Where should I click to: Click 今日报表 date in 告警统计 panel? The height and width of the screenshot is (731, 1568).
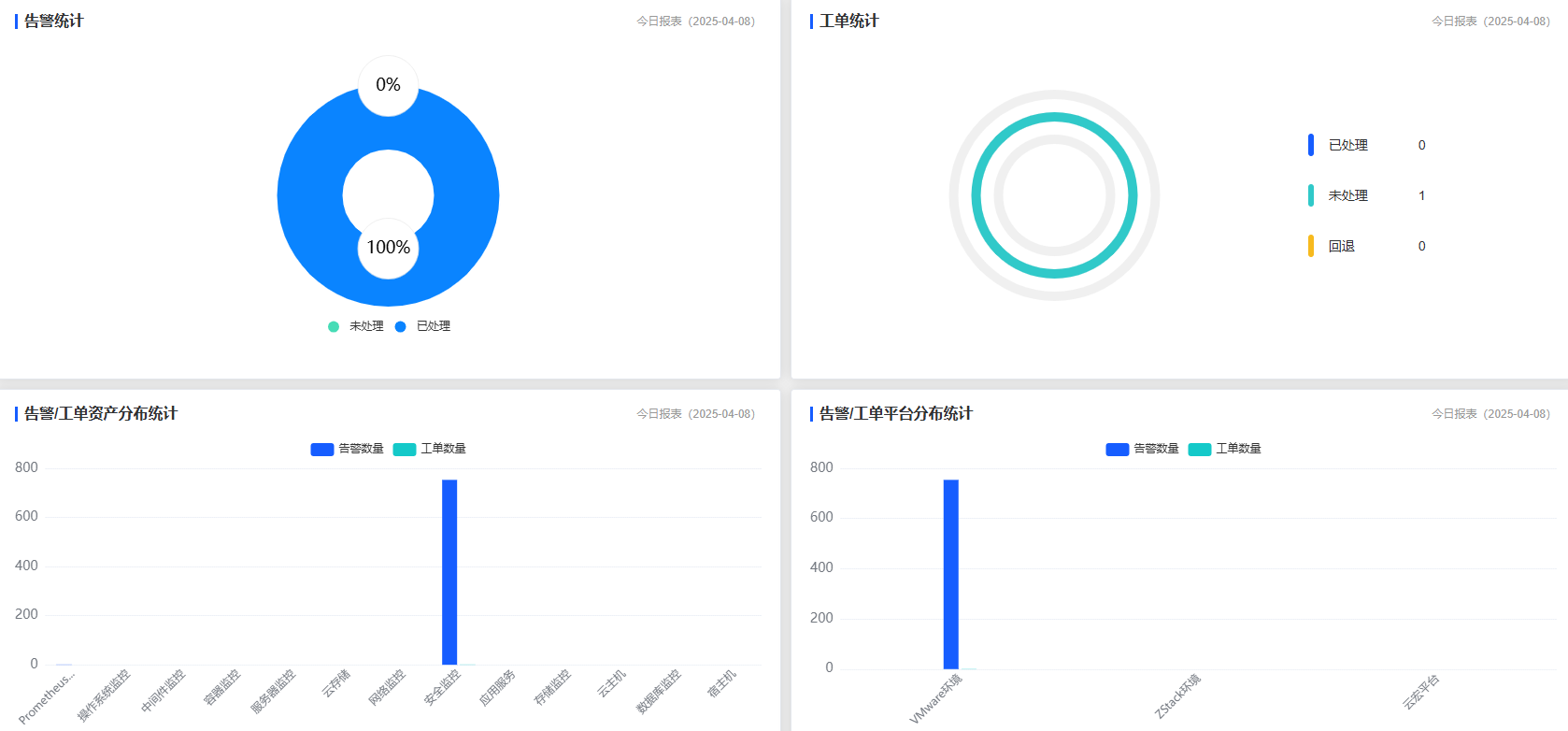696,21
